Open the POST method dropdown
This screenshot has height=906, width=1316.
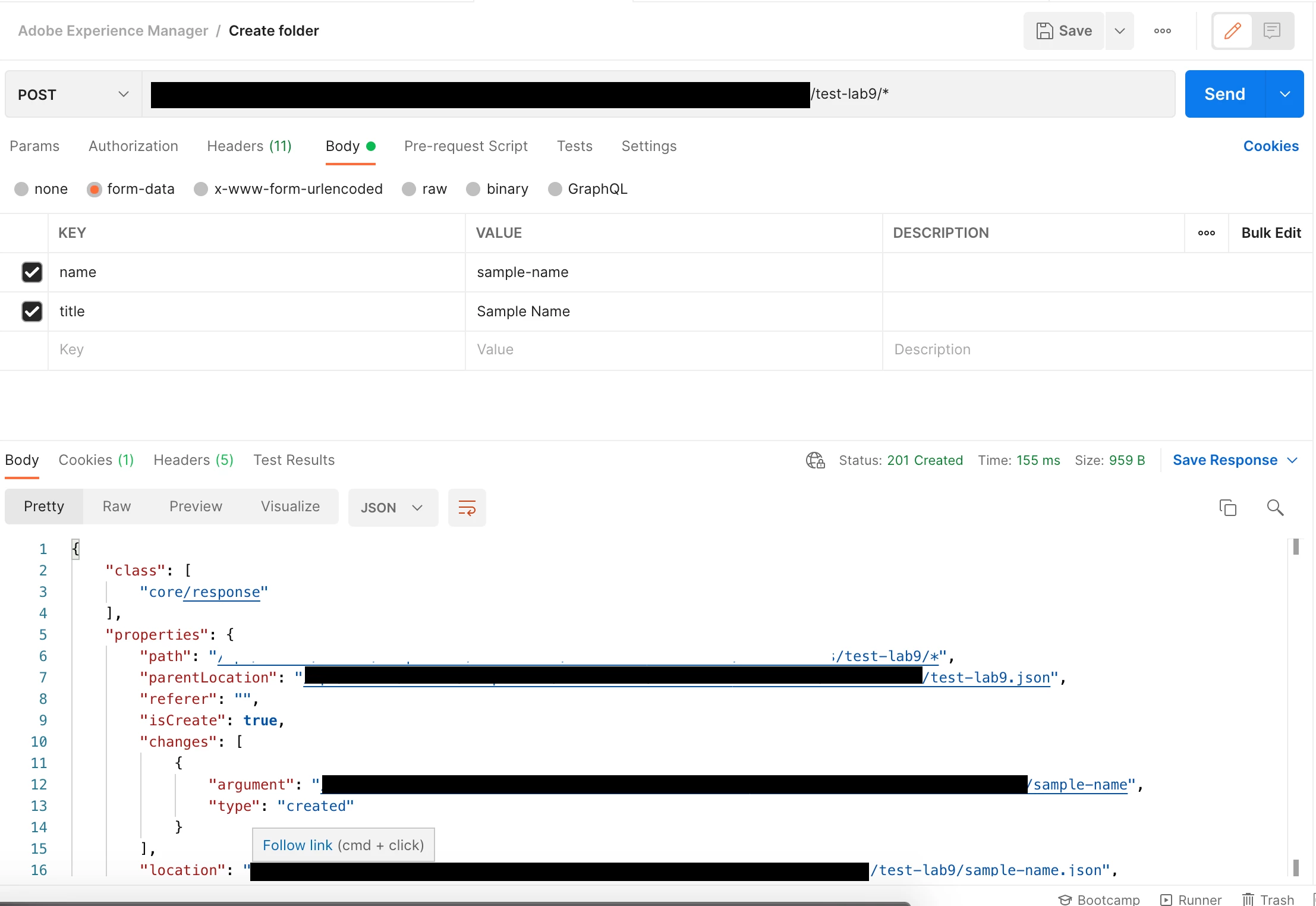tap(73, 95)
